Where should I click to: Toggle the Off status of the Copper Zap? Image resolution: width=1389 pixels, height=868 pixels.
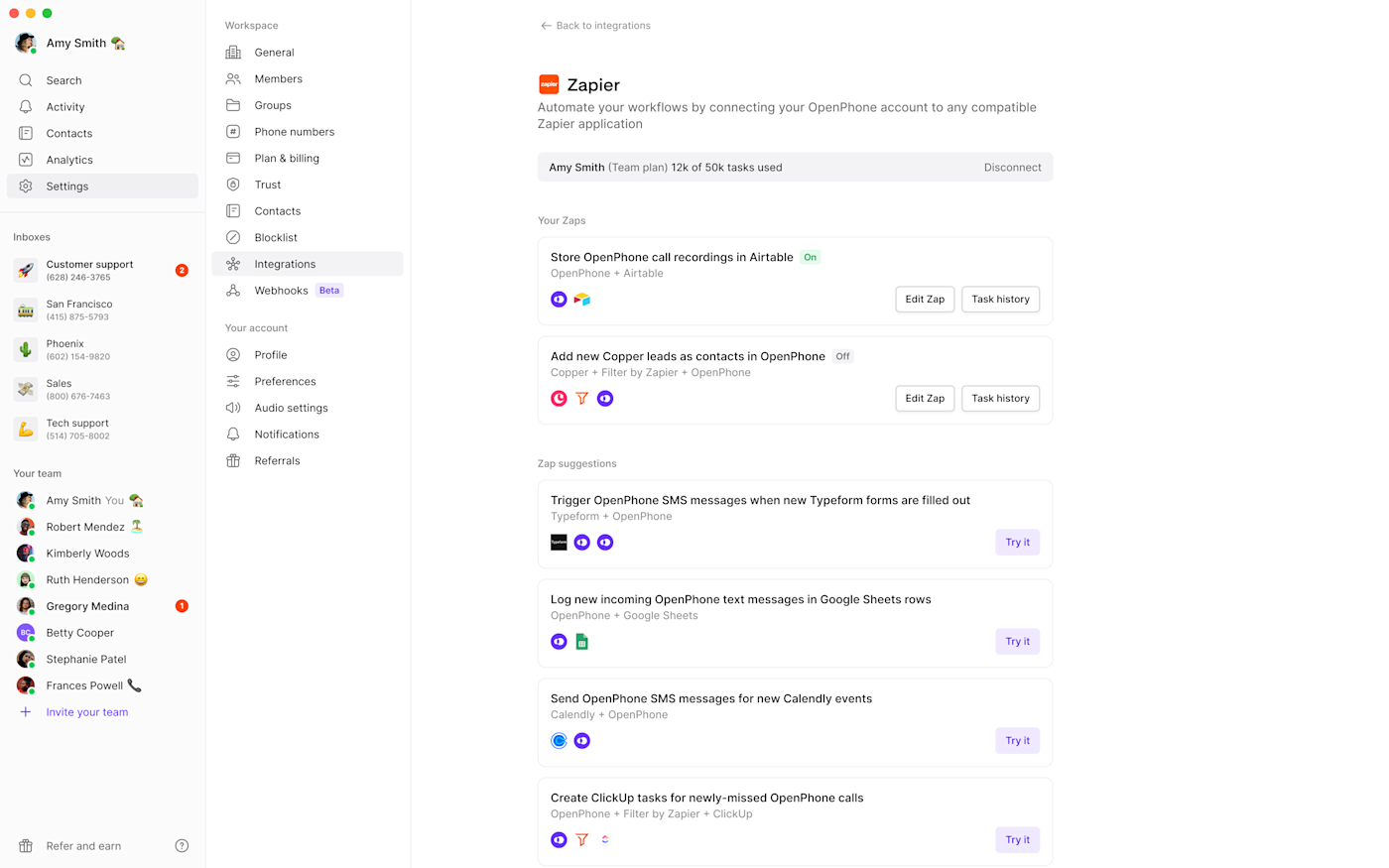pos(842,356)
